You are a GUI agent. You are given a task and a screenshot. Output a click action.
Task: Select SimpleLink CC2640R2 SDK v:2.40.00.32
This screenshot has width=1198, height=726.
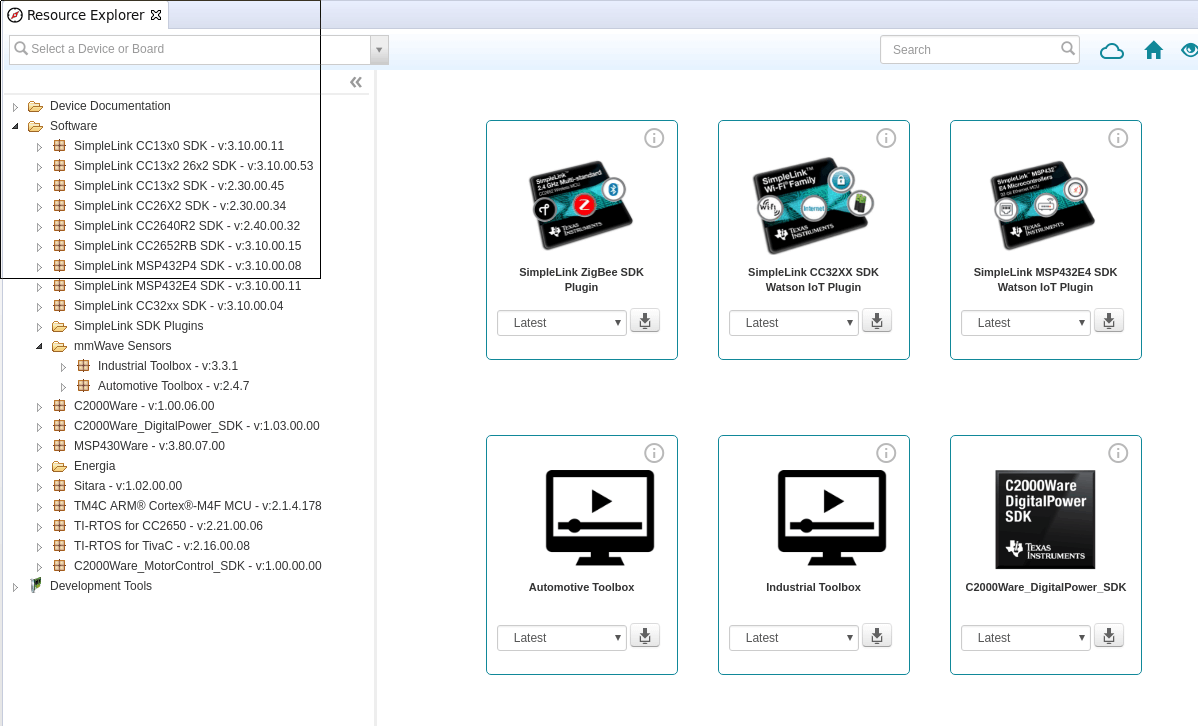[186, 226]
